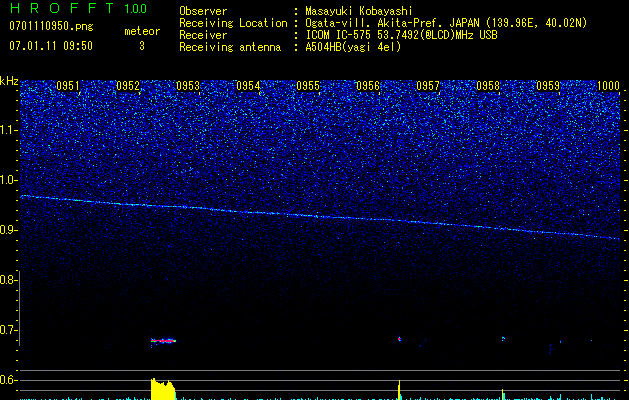Click the 0.7 kHz axis label
This screenshot has width=629, height=400.
(x=8, y=330)
